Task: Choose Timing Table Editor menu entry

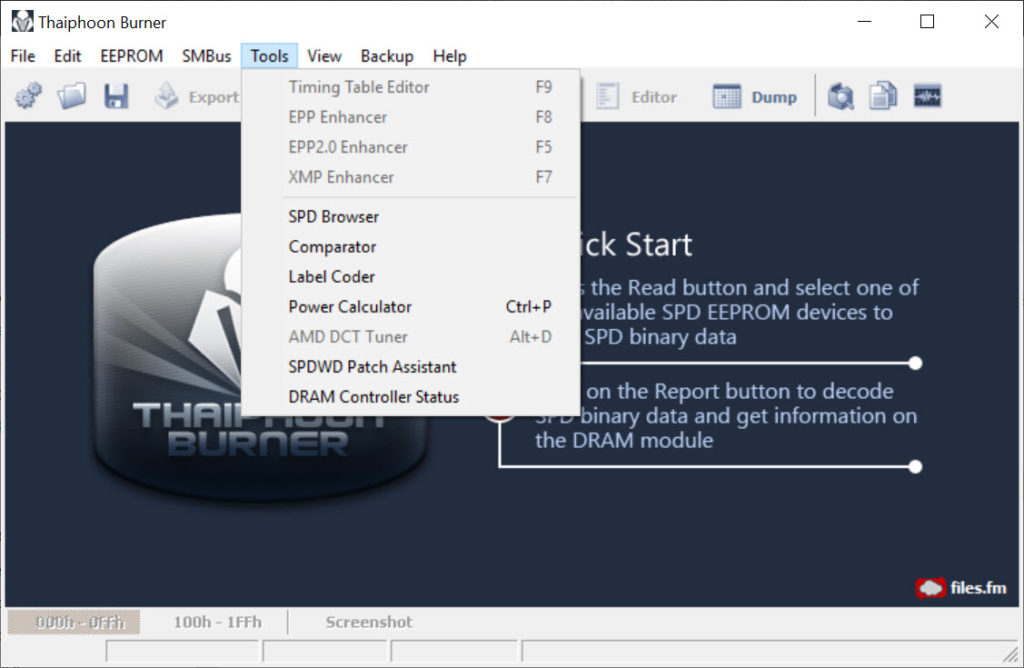Action: point(411,87)
